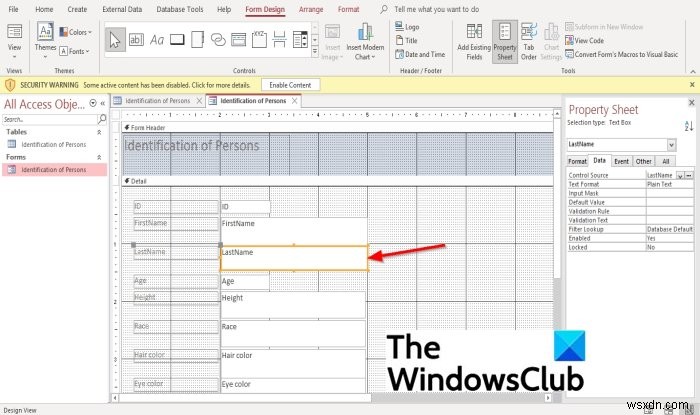Pick the Hyperlink control
This screenshot has width=700, height=415.
point(218,40)
